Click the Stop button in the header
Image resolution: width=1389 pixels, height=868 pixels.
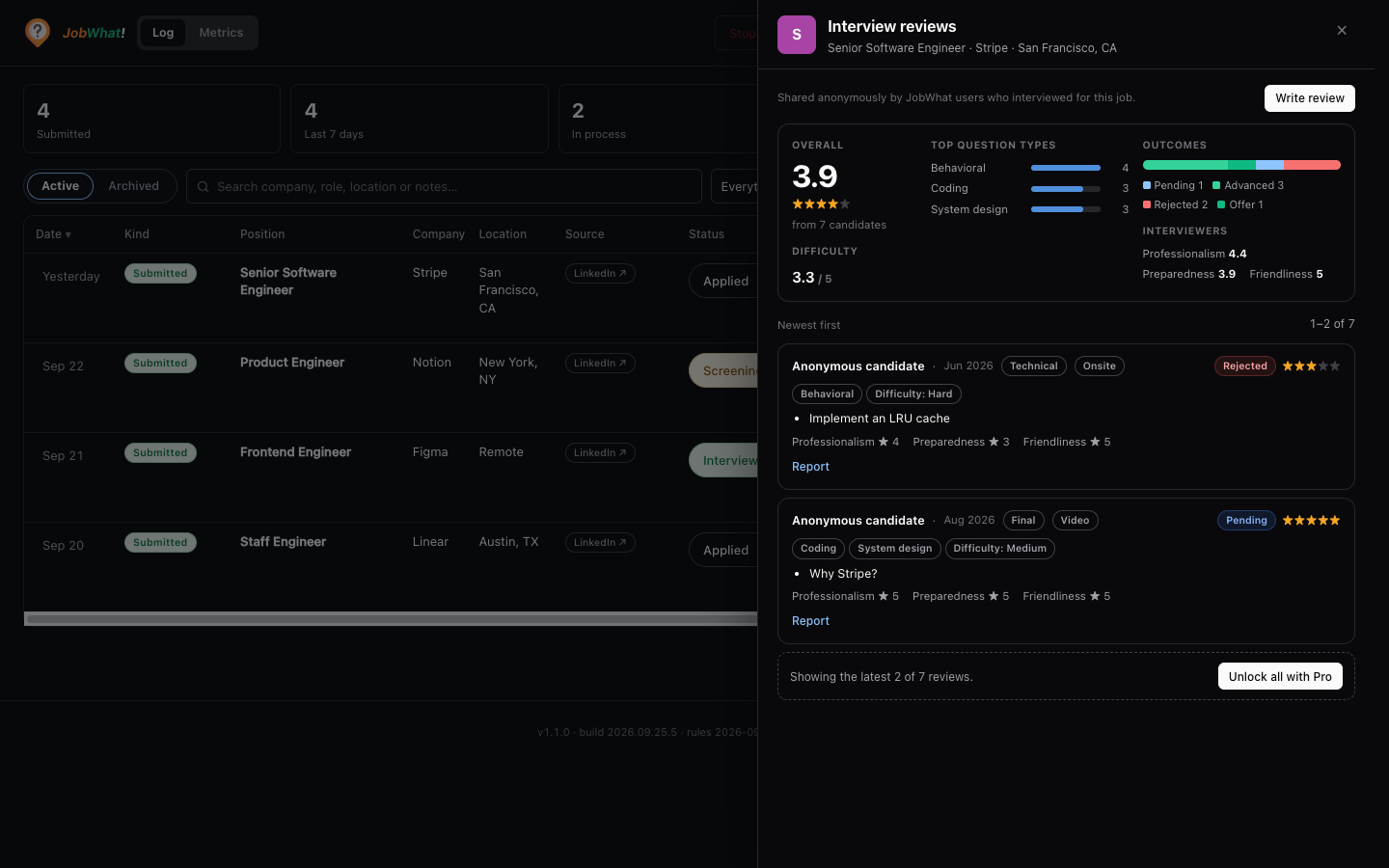point(737,33)
